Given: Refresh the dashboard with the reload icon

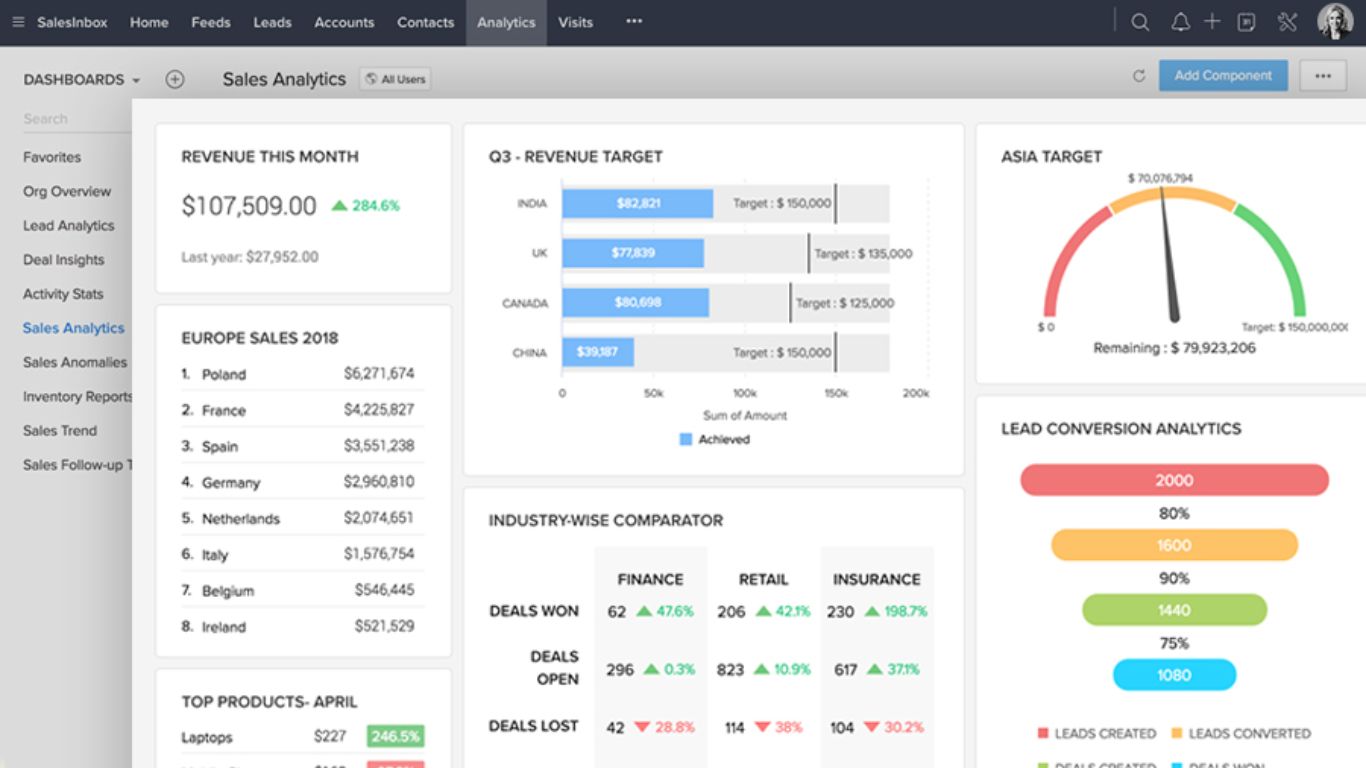Looking at the screenshot, I should tap(1141, 75).
